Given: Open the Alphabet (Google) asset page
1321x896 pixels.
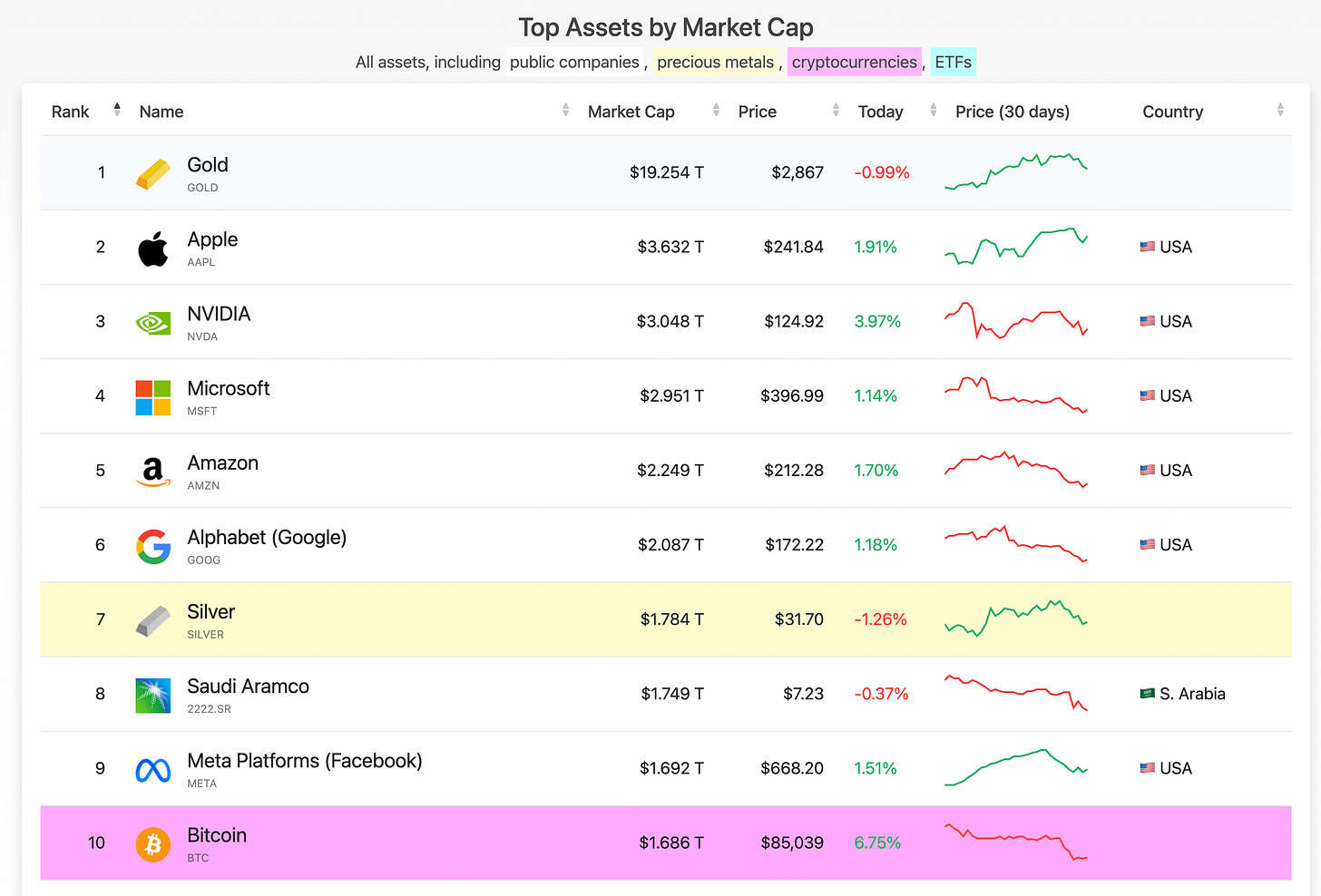Looking at the screenshot, I should coord(267,537).
